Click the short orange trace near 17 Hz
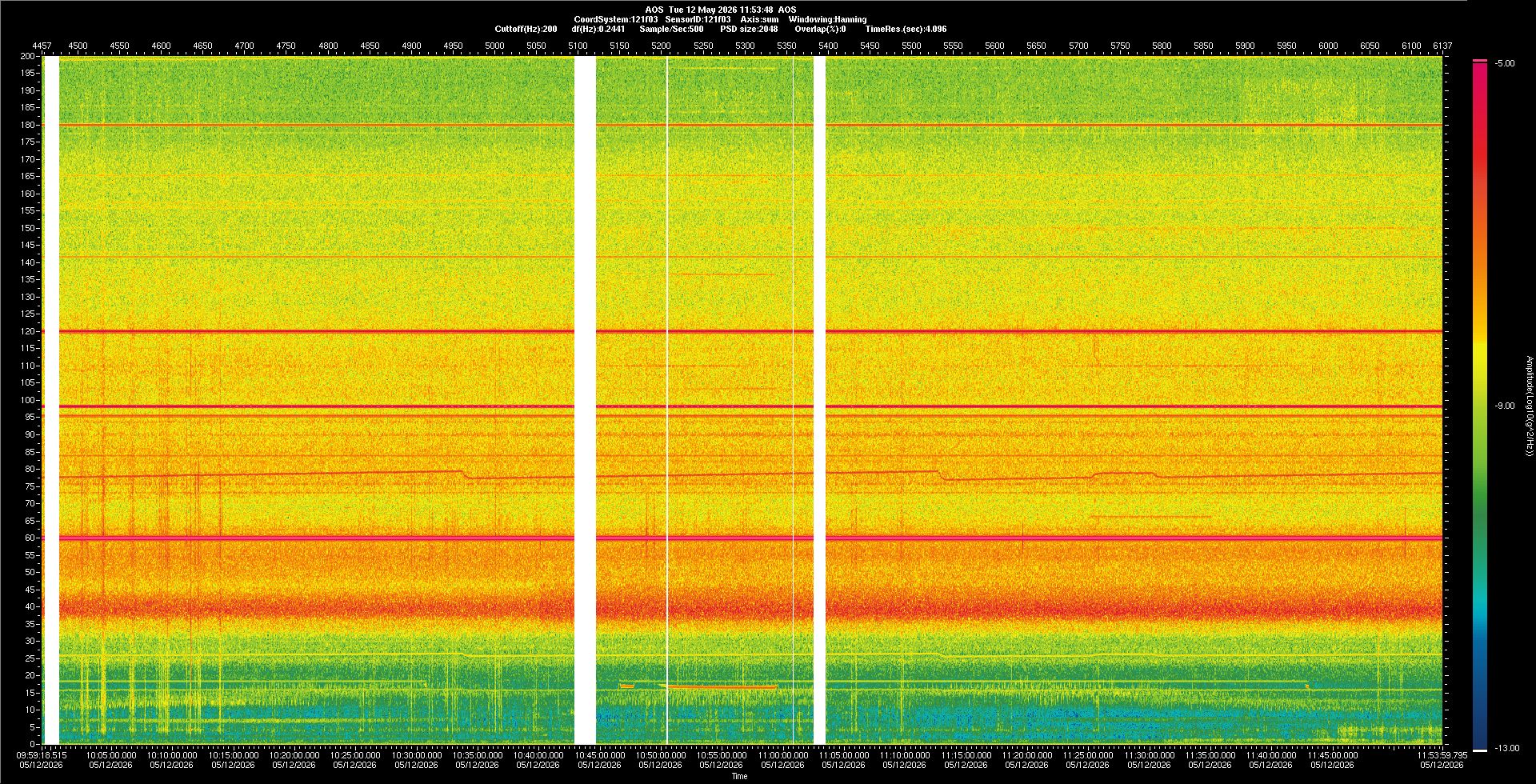The width and height of the screenshot is (1536, 784). click(x=722, y=686)
